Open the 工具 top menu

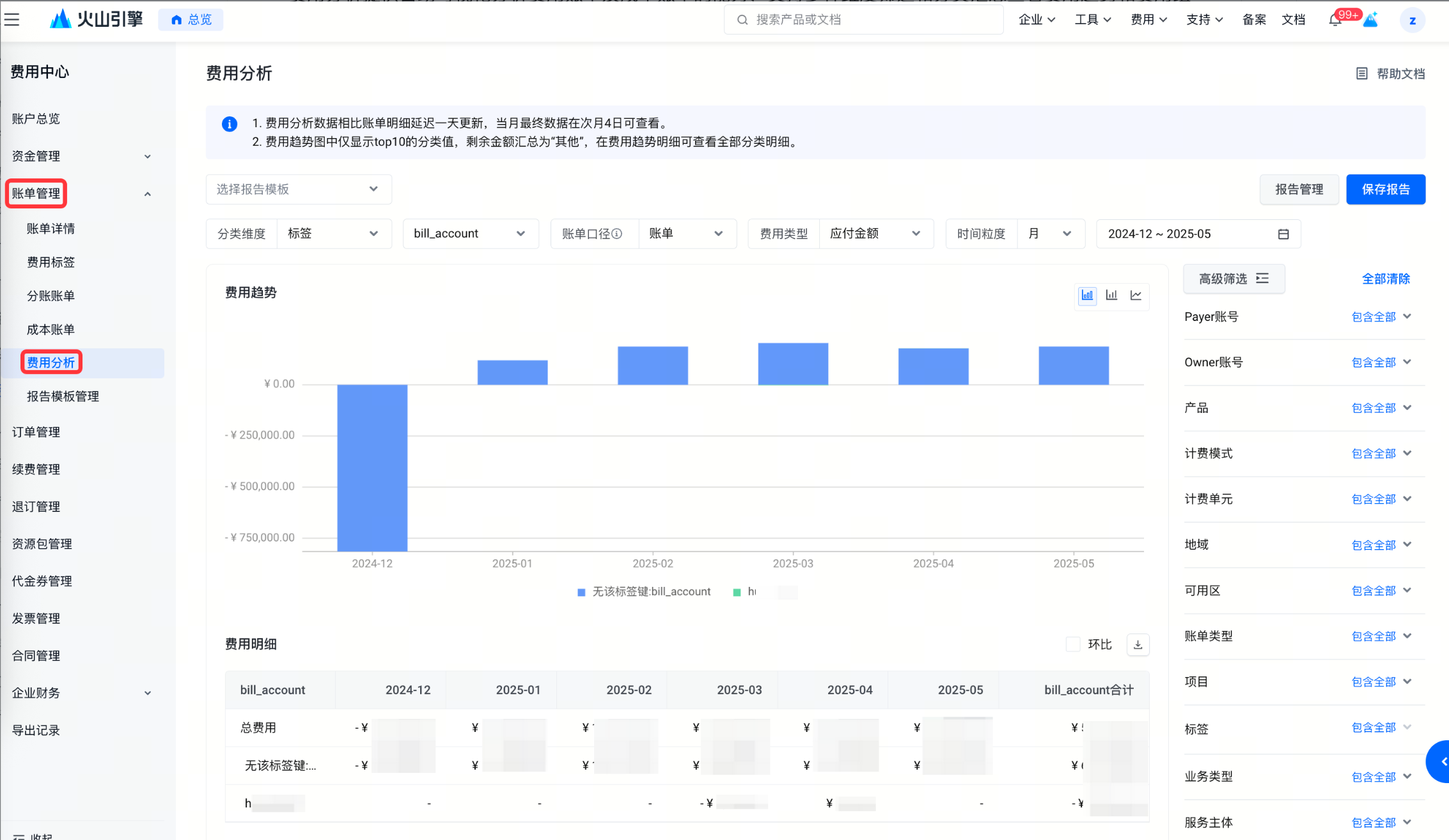[1092, 20]
